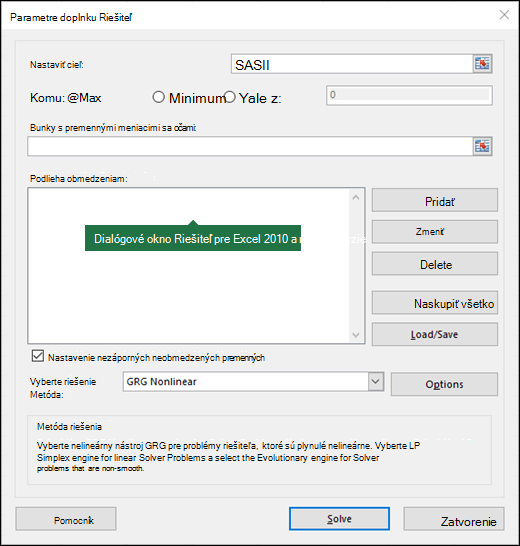The width and height of the screenshot is (520, 546).
Task: Click the Solve button
Action: pyautogui.click(x=339, y=519)
